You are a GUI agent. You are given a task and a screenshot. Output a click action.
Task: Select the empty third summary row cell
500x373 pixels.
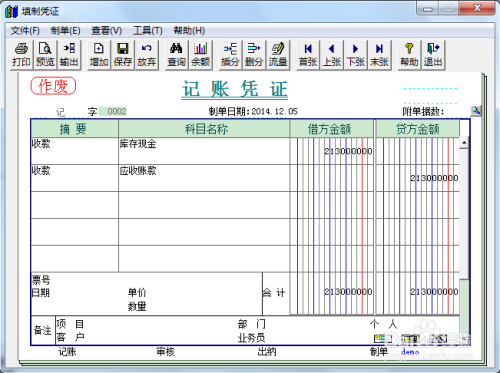coord(74,205)
